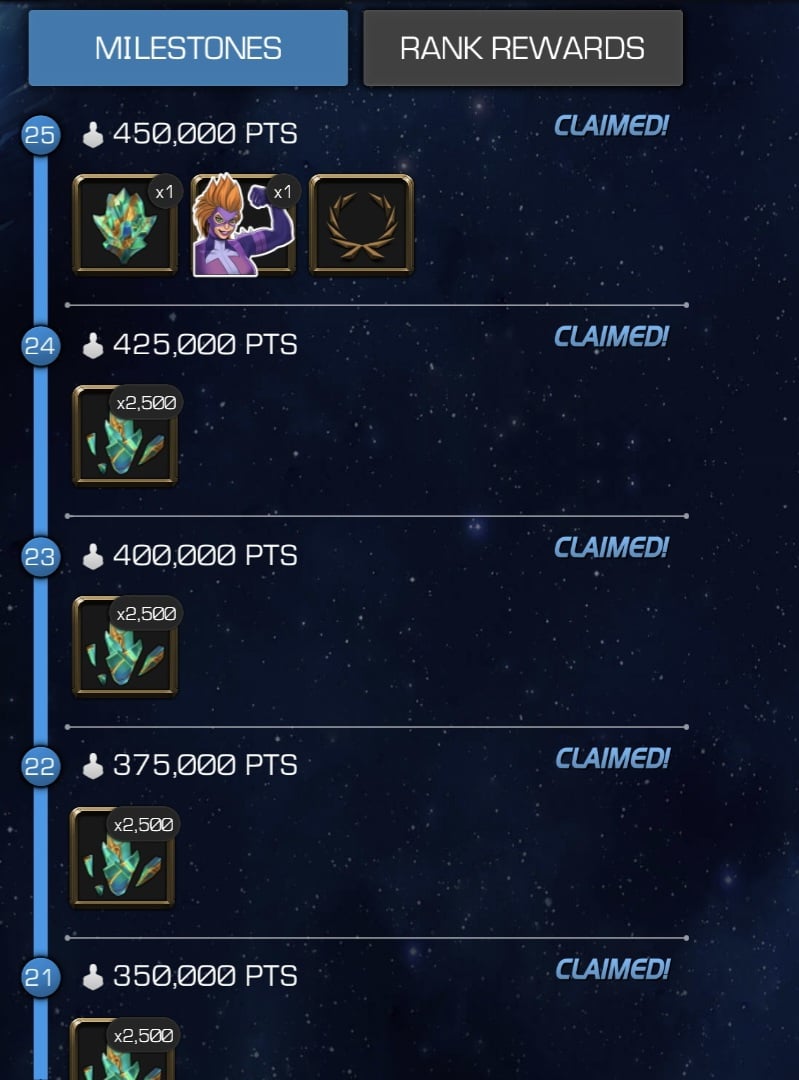Click the 425,000 PTS milestone heading
This screenshot has width=799, height=1080.
pos(205,344)
